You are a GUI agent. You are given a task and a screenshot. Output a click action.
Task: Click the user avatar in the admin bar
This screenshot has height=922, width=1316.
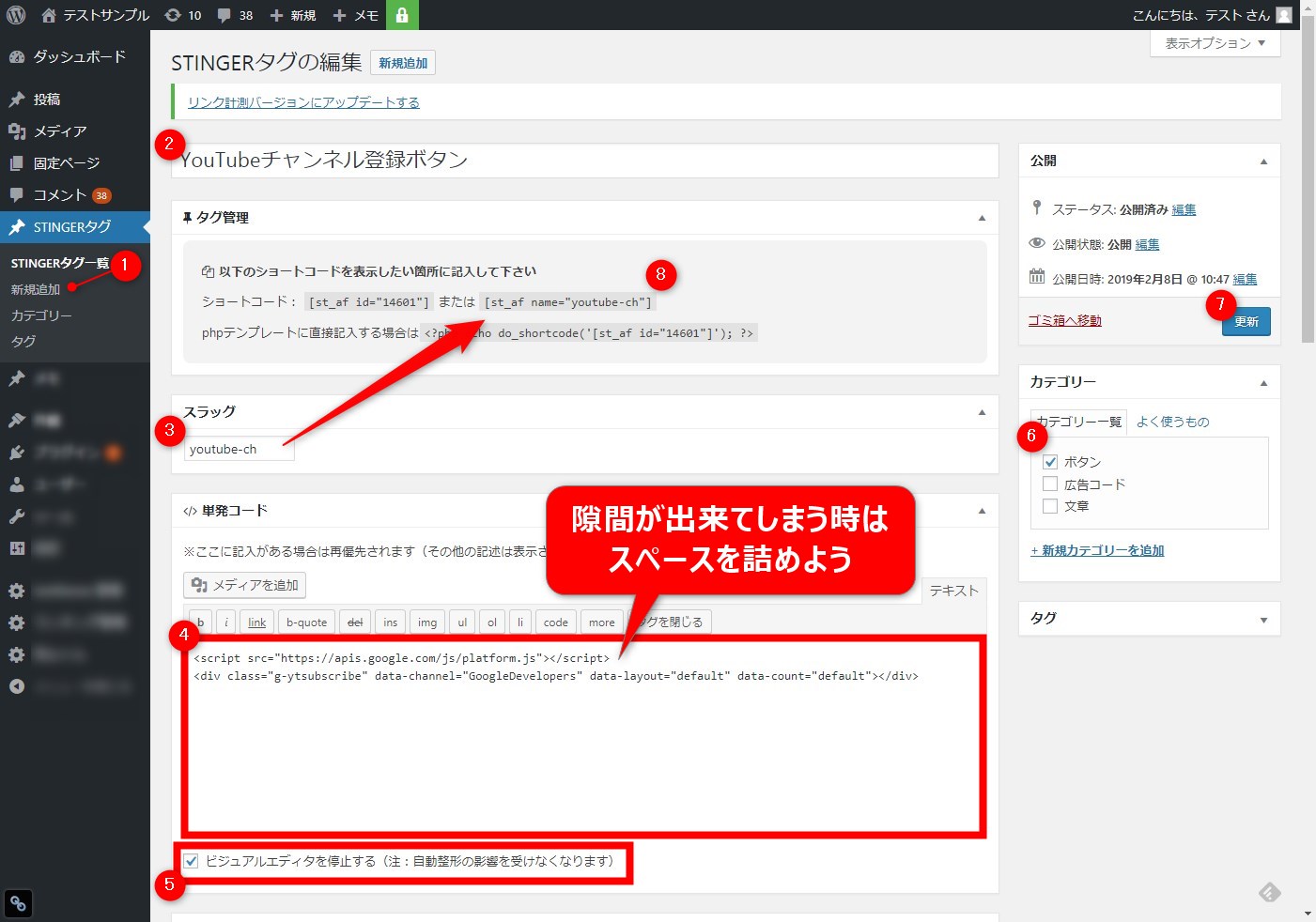click(1283, 15)
